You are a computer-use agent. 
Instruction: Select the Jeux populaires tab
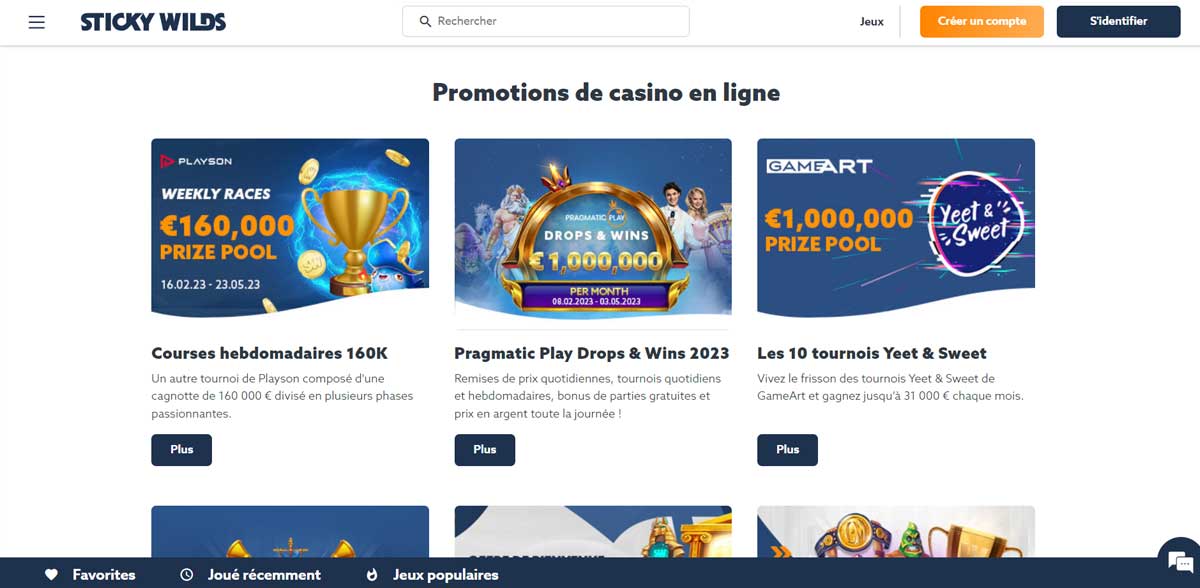[x=432, y=575]
